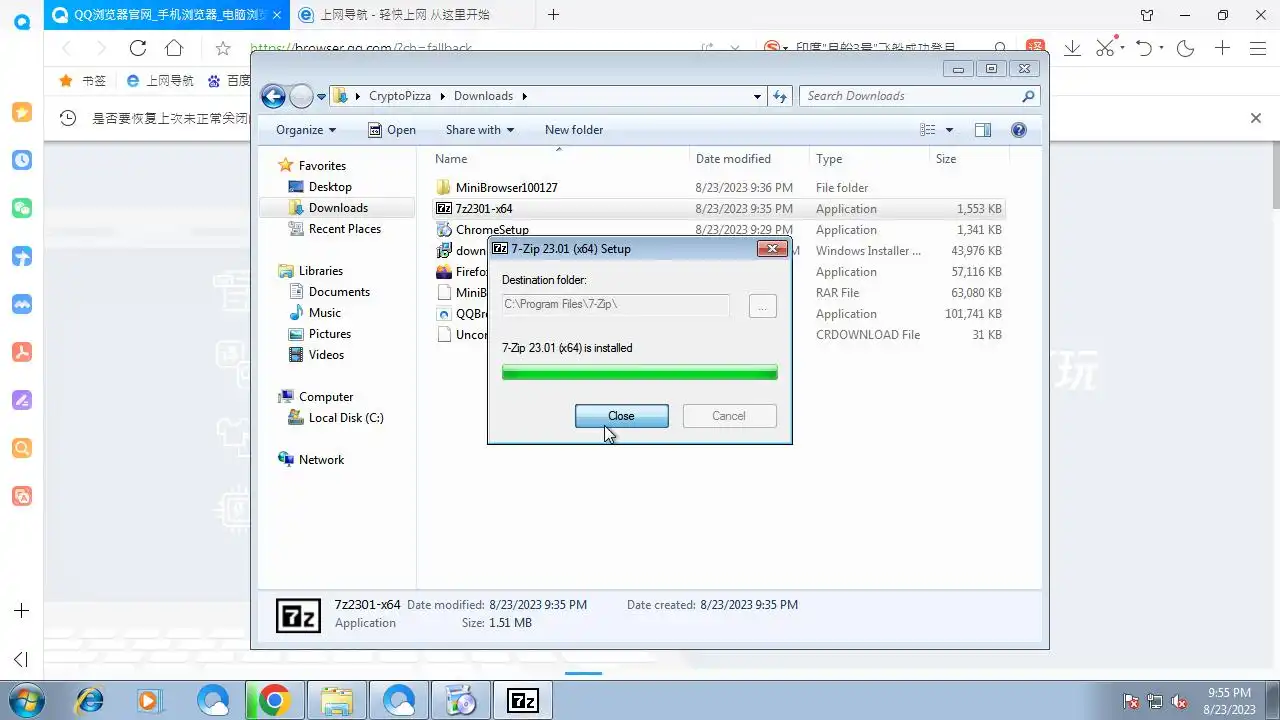
Task: Click the Explorer Forward arrow button
Action: 301,96
